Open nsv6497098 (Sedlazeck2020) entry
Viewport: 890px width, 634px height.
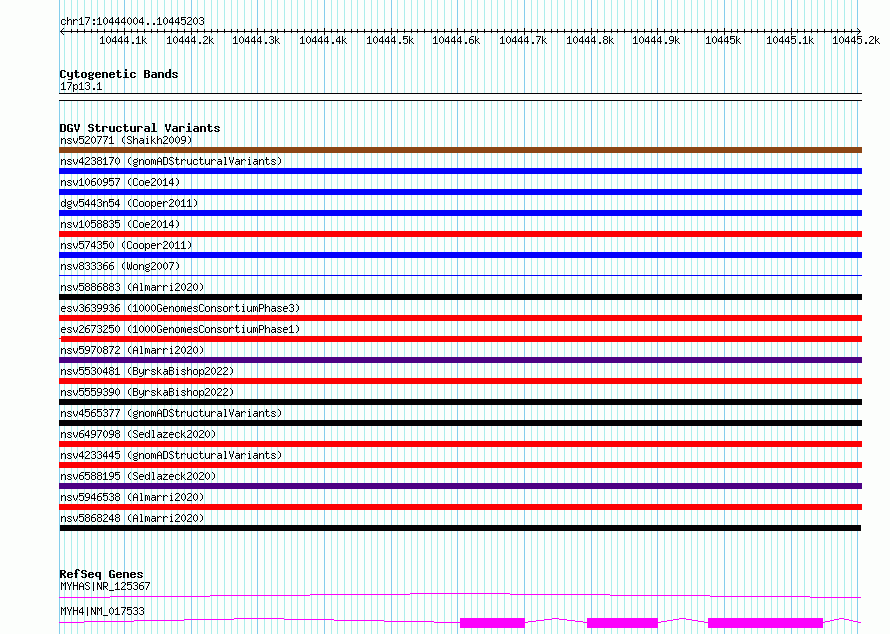click(x=138, y=434)
